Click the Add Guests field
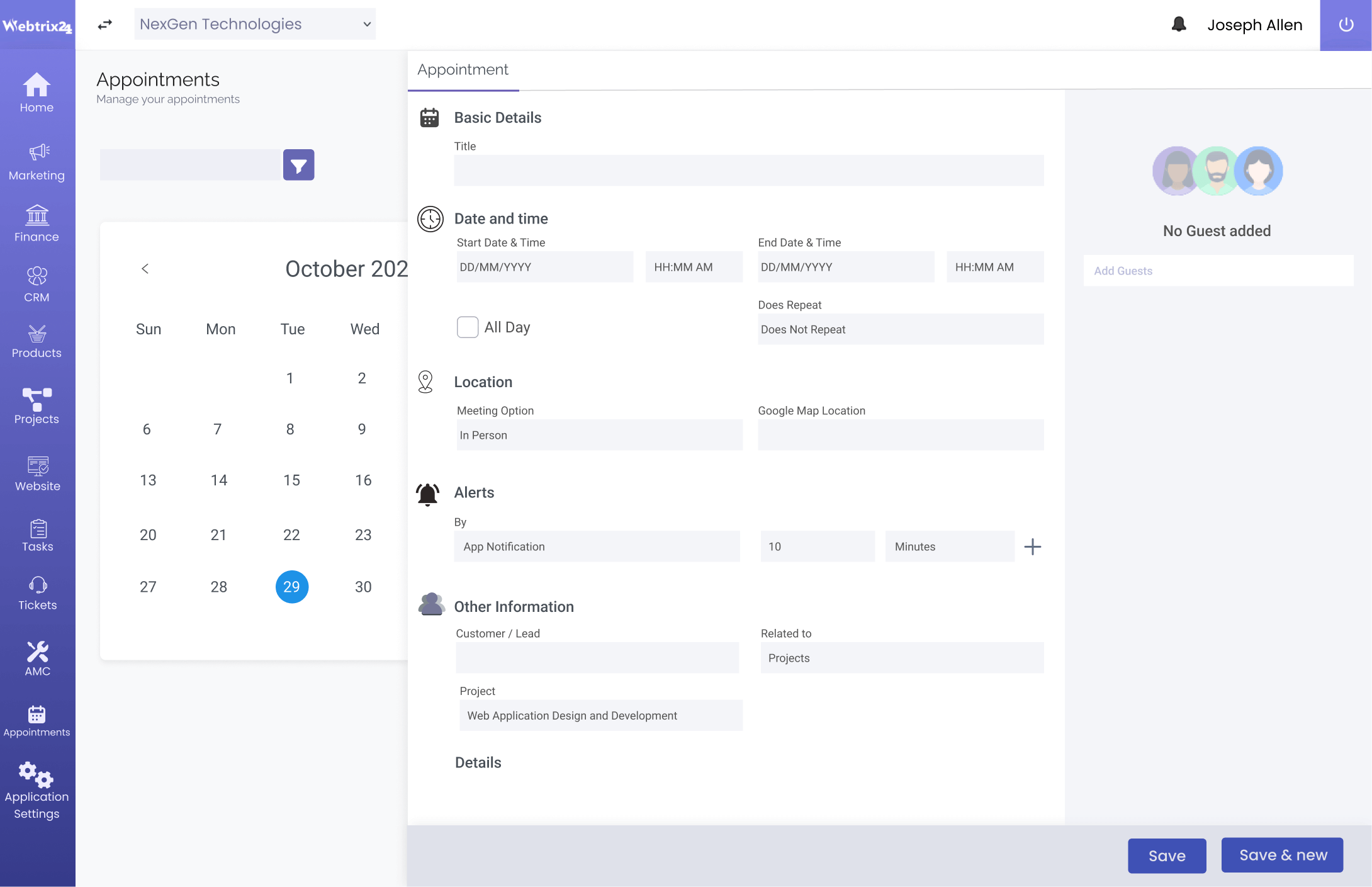Viewport: 1372px width, 887px height. 1218,271
